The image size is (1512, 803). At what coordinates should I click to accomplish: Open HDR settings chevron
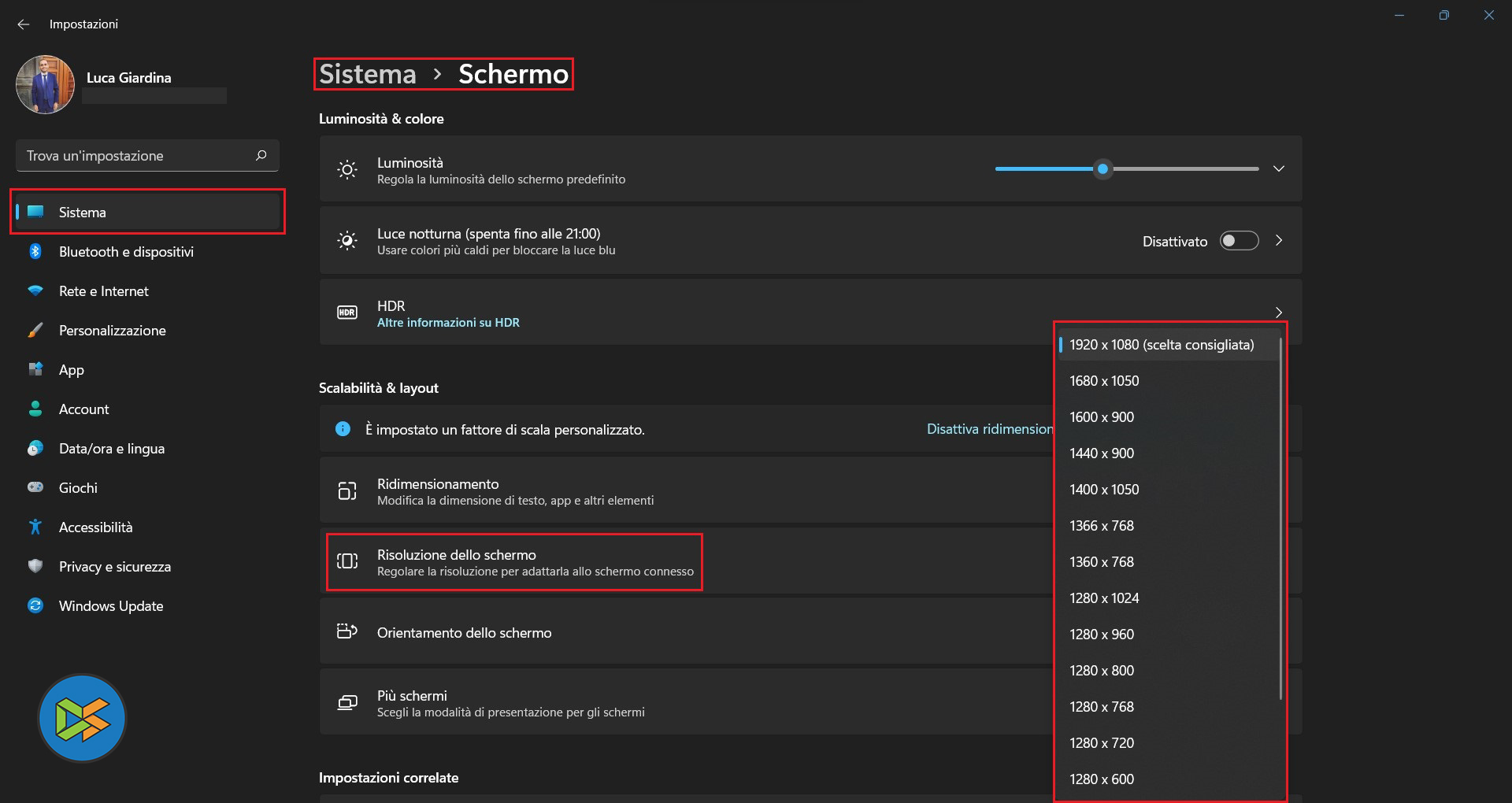pyautogui.click(x=1279, y=312)
